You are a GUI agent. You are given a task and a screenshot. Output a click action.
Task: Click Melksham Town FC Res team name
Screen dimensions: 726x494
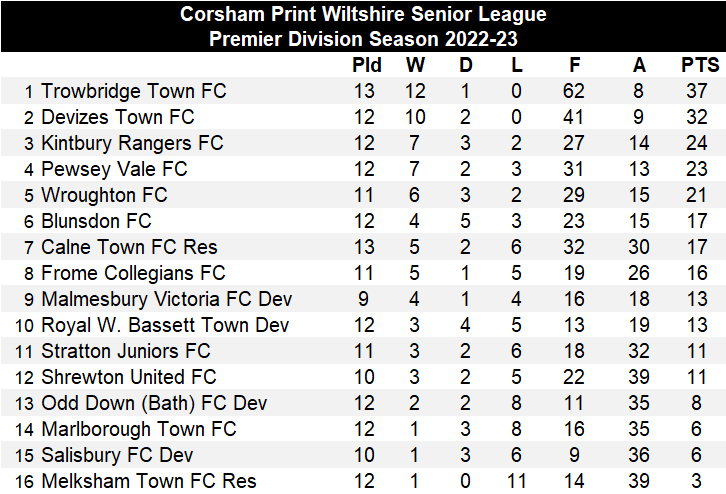click(148, 481)
